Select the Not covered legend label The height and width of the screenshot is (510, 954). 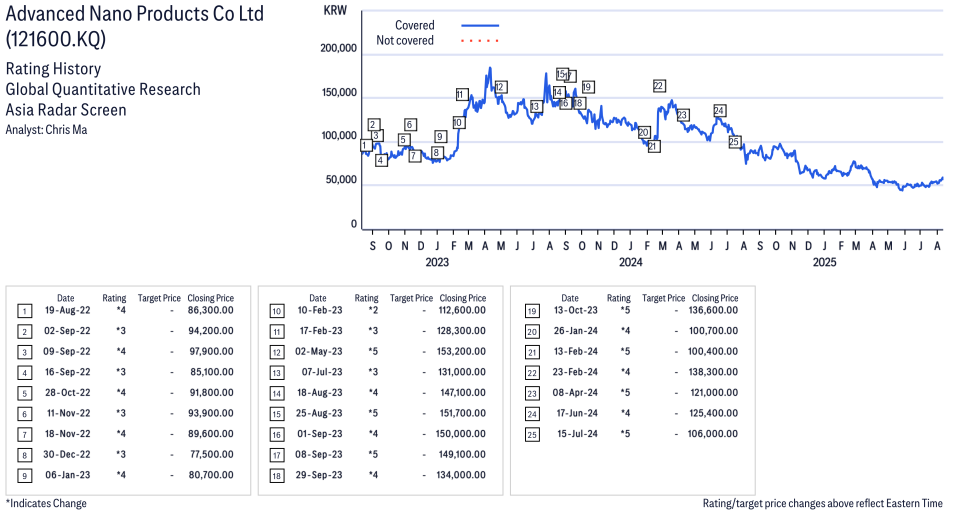tap(405, 41)
